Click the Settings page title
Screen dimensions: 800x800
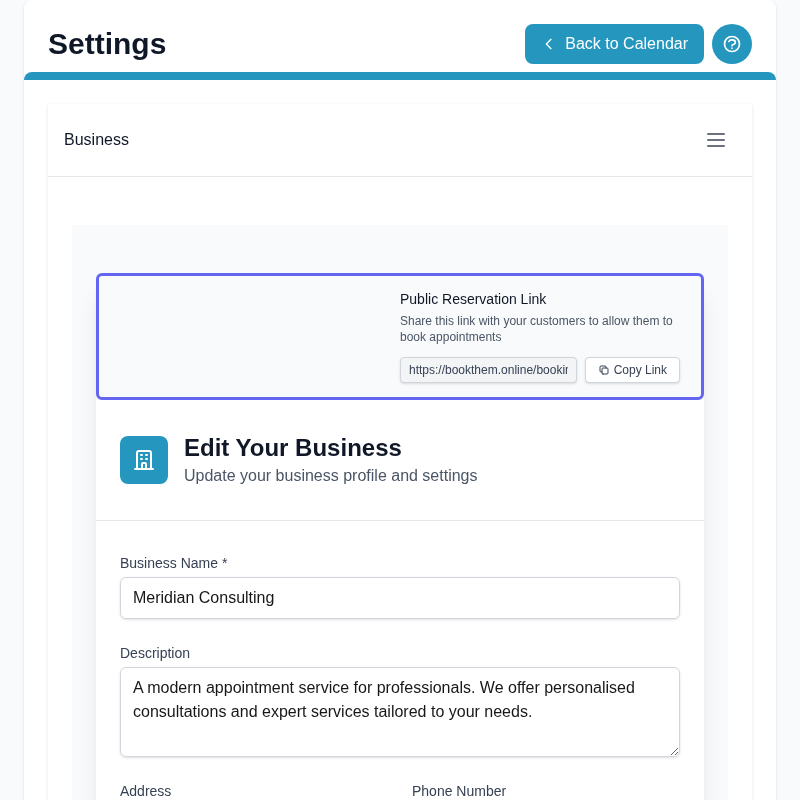pyautogui.click(x=107, y=44)
